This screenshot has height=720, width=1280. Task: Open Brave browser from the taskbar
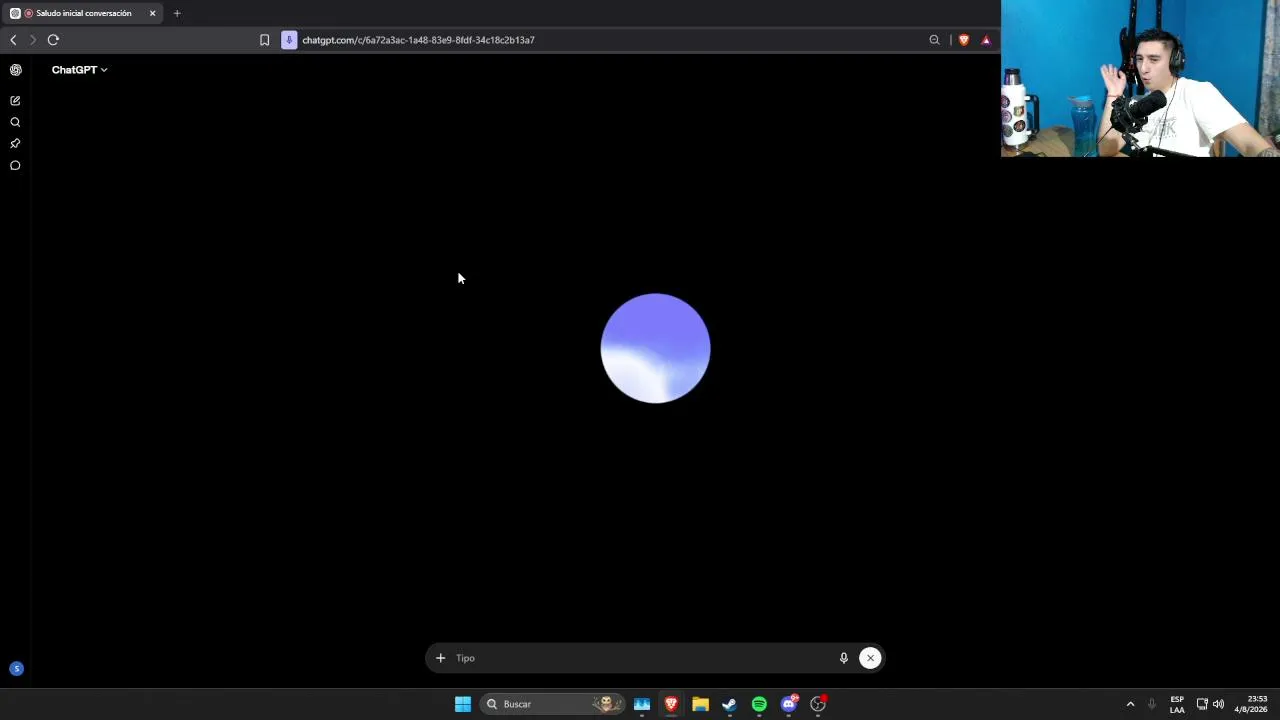[x=671, y=704]
